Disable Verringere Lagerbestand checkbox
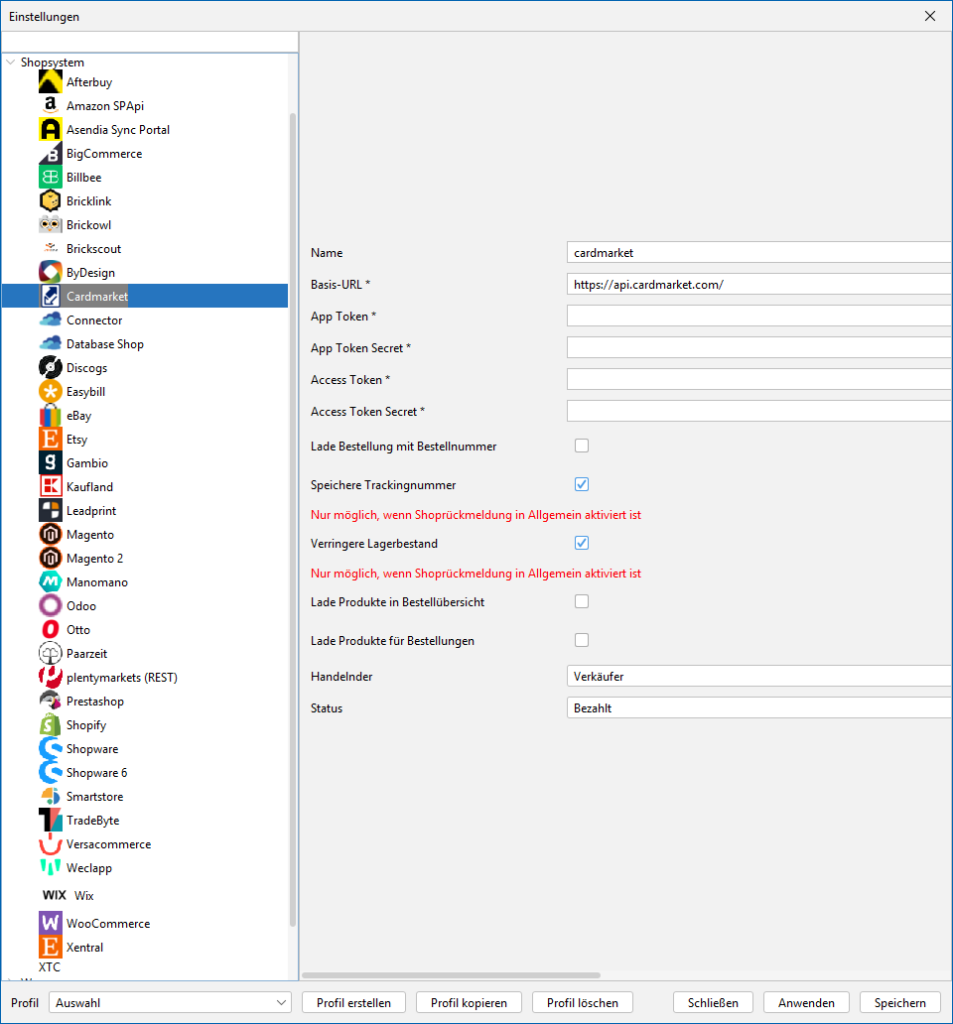Viewport: 953px width, 1024px height. [x=581, y=543]
